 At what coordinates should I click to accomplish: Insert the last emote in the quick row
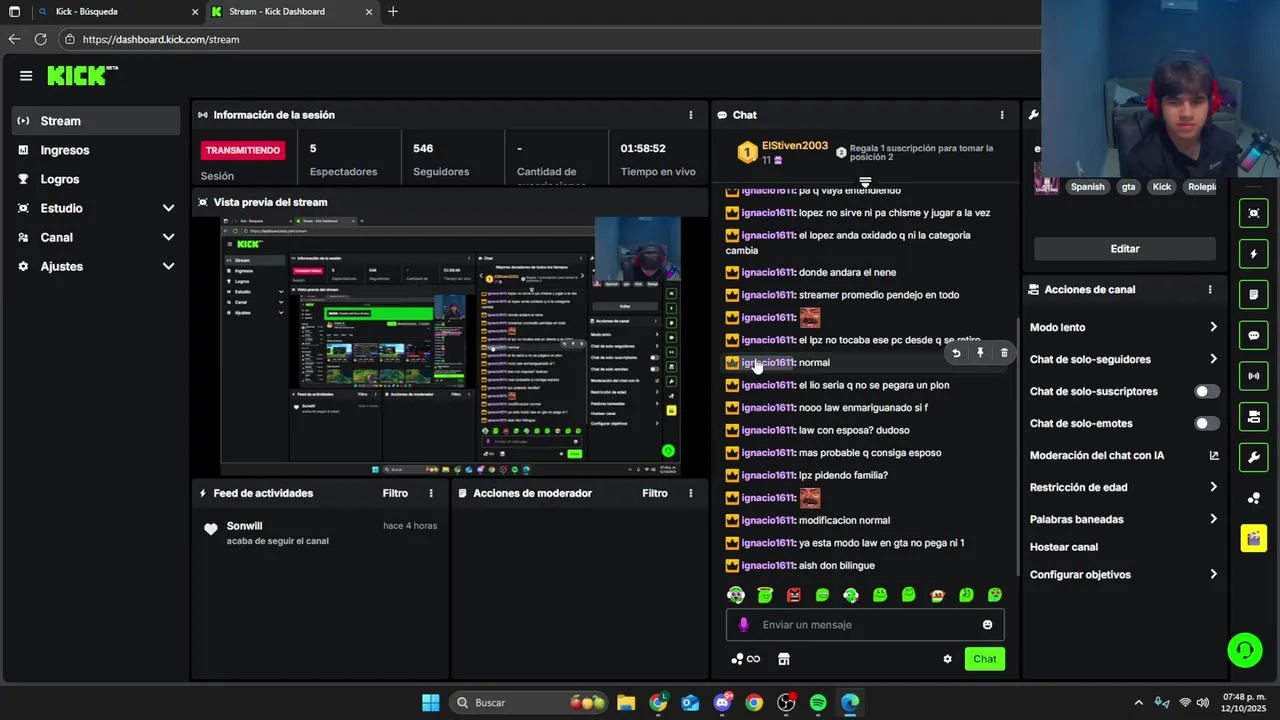[x=995, y=595]
